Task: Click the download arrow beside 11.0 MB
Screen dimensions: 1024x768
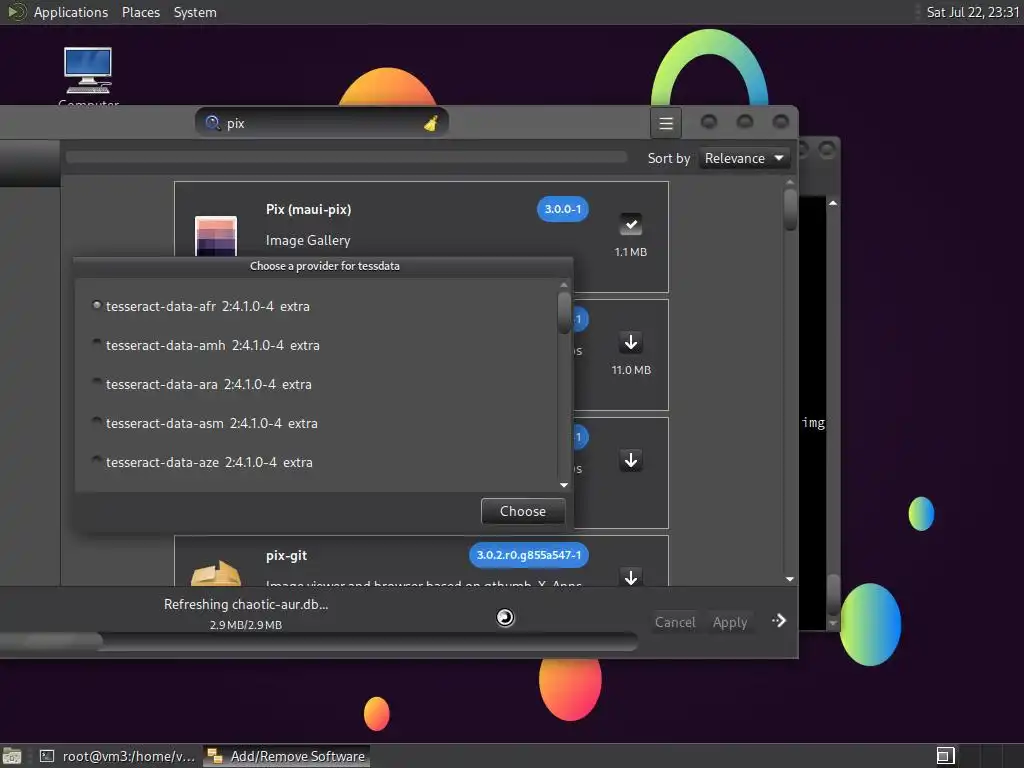Action: pos(631,342)
